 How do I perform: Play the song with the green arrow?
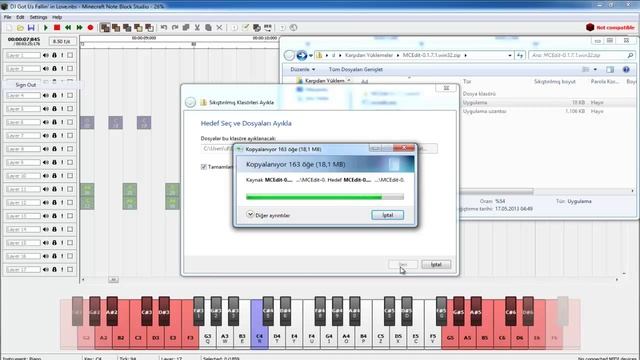pos(46,28)
